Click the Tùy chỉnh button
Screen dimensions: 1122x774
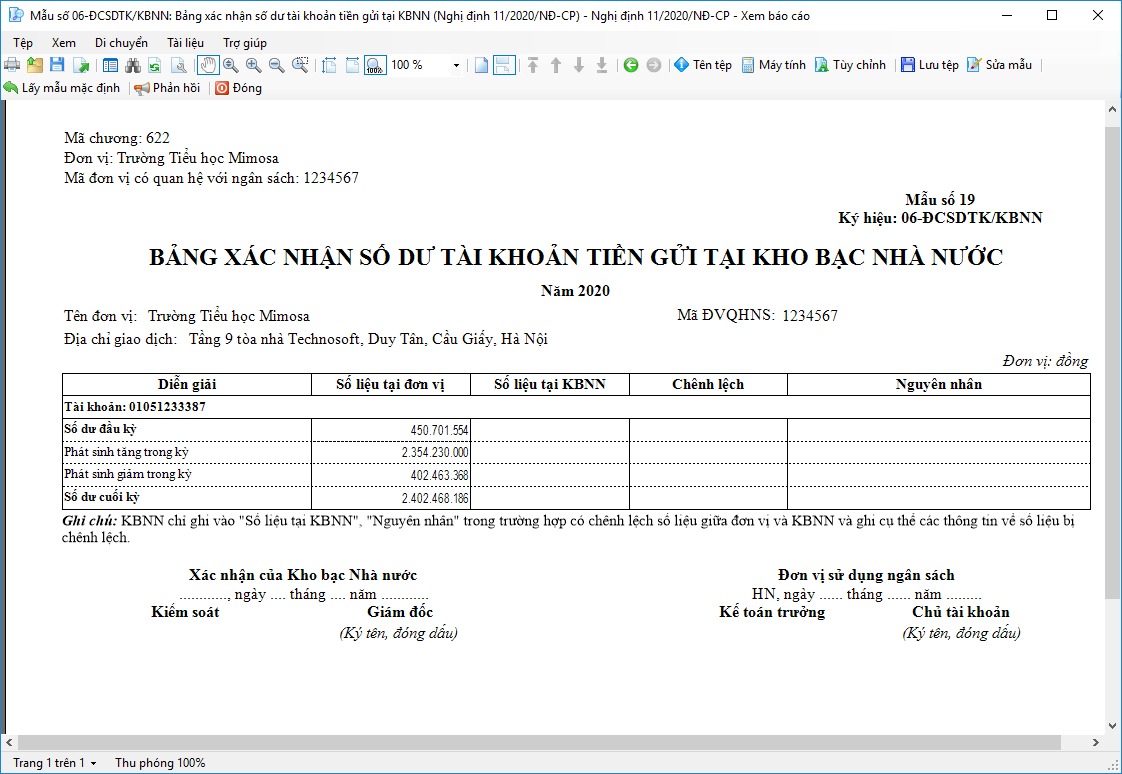click(851, 65)
